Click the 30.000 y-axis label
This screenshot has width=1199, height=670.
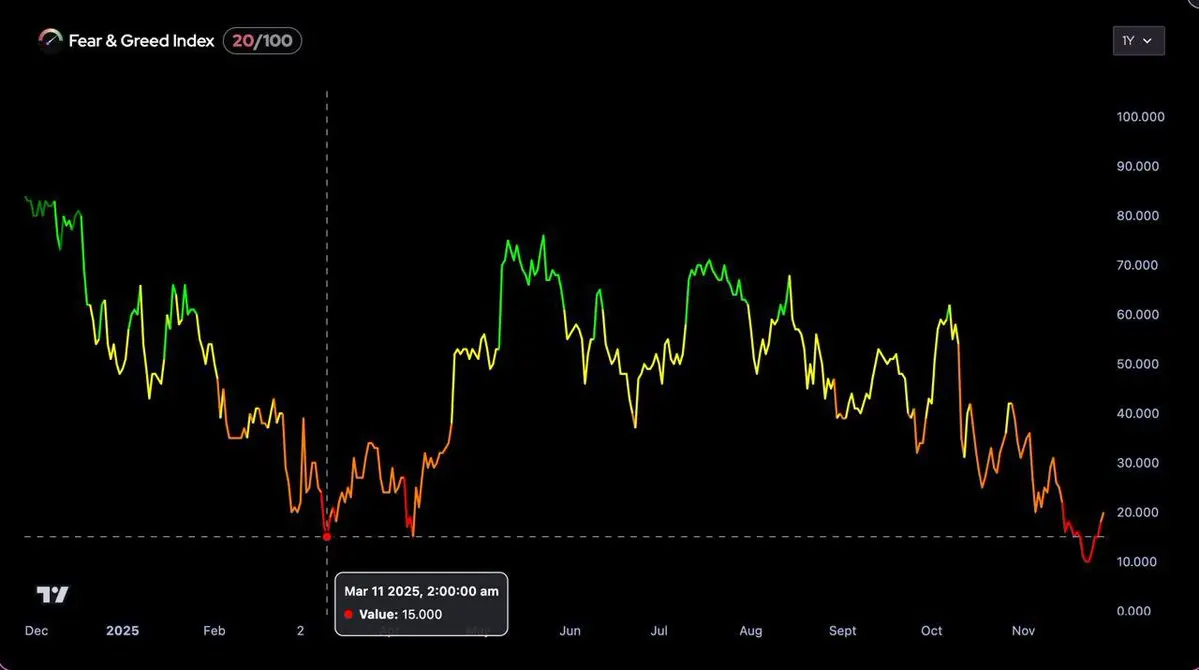tap(1137, 463)
